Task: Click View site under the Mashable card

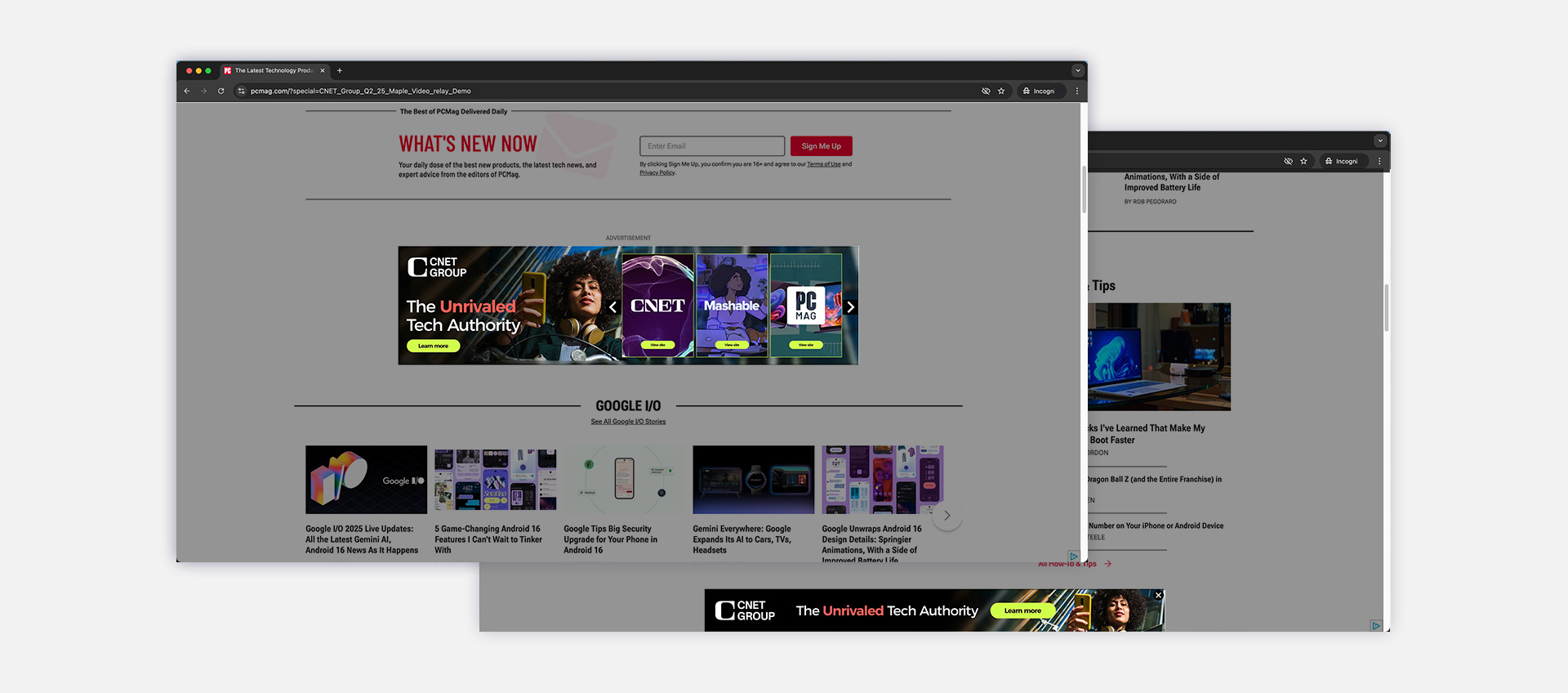Action: click(x=732, y=345)
